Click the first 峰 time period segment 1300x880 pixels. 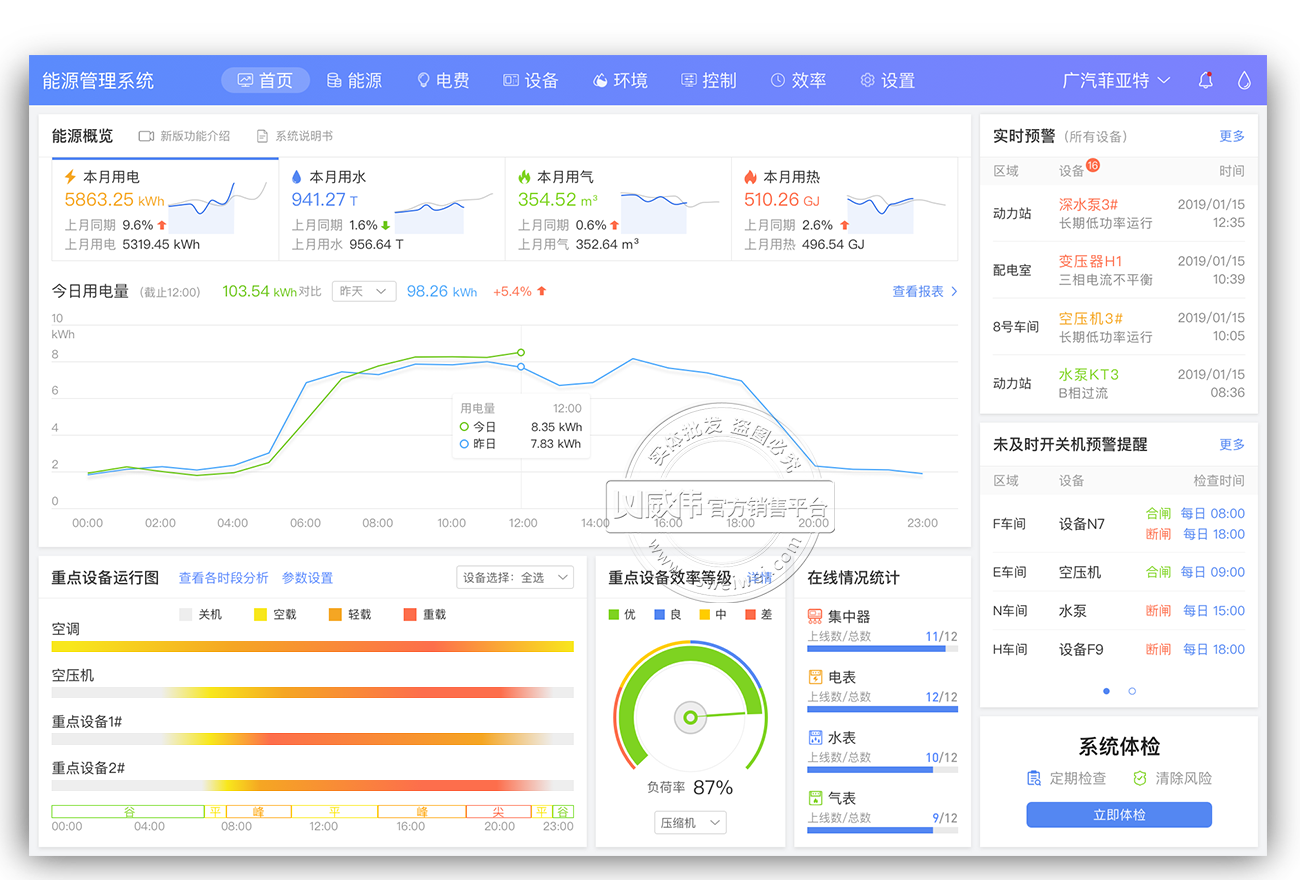(x=259, y=812)
